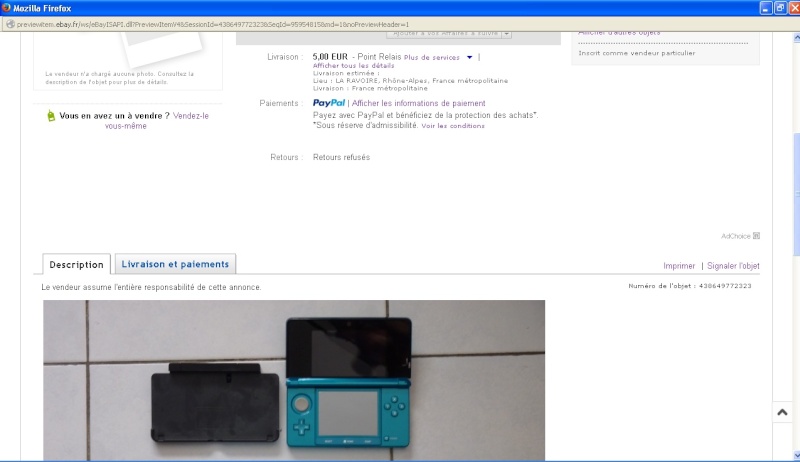This screenshot has height=462, width=800.
Task: Click the Imprimer link
Action: [679, 266]
